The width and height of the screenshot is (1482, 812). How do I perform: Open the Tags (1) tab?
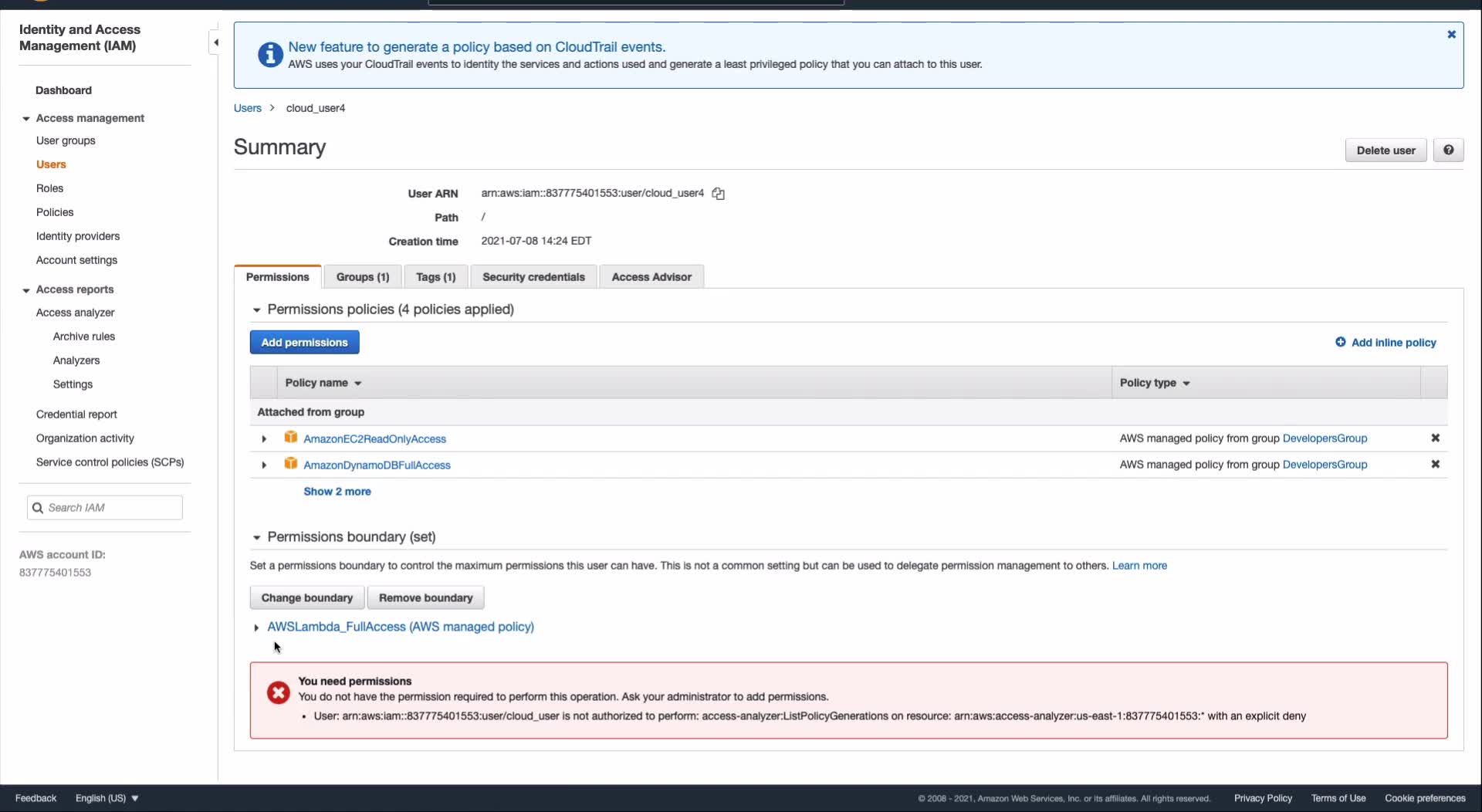coord(436,277)
